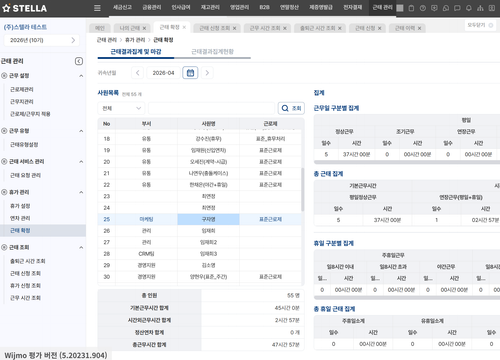Open 근로제/근무지 적용 in sidebar
Image resolution: width=500 pixels, height=360 pixels.
(30, 114)
